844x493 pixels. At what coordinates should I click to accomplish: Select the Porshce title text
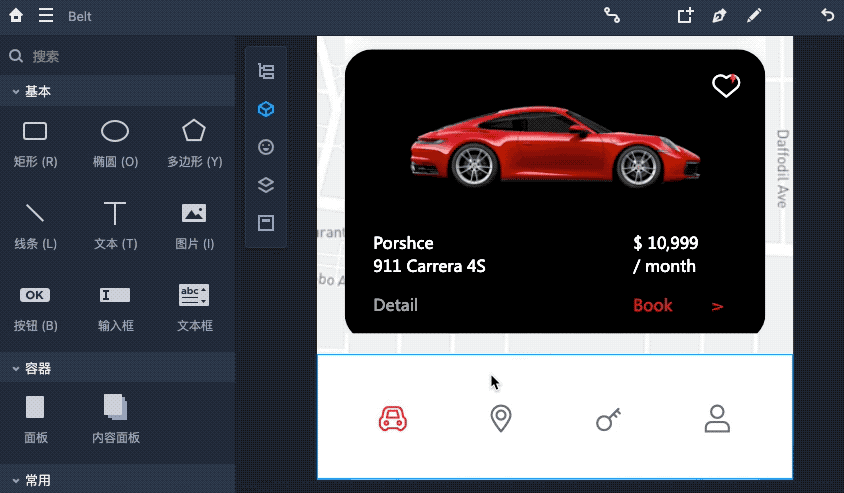(403, 243)
